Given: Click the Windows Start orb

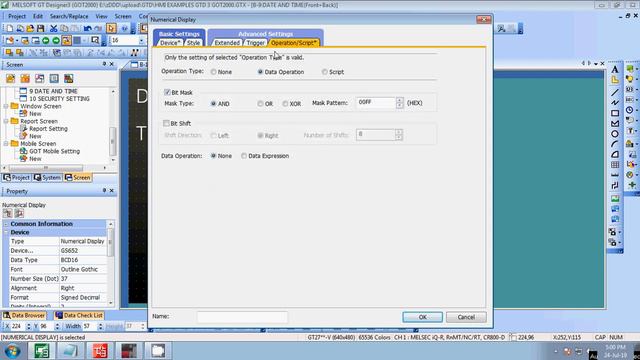Looking at the screenshot, I should tap(12, 351).
